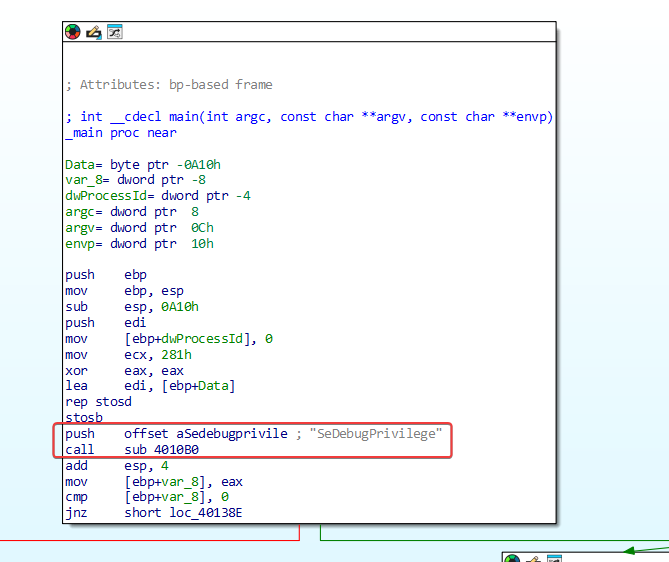
Task: Click the node color wheel icon
Action: [x=73, y=32]
